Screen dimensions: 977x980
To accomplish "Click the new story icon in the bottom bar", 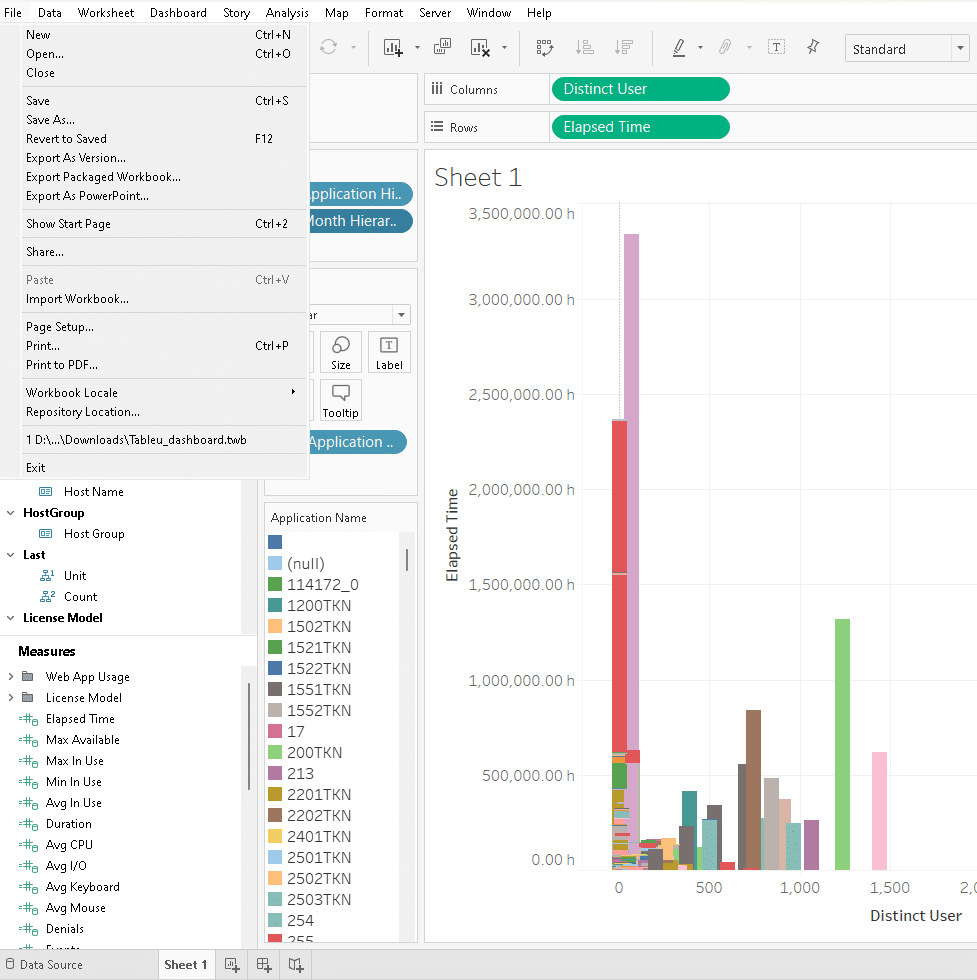I will pos(296,965).
